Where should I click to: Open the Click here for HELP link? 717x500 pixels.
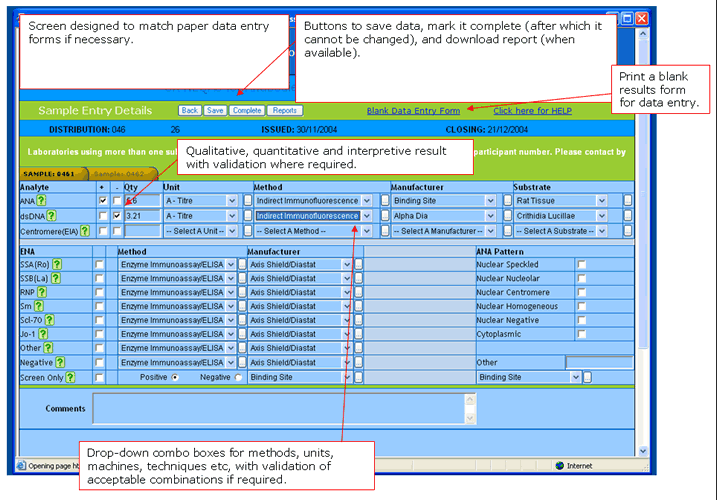[533, 111]
